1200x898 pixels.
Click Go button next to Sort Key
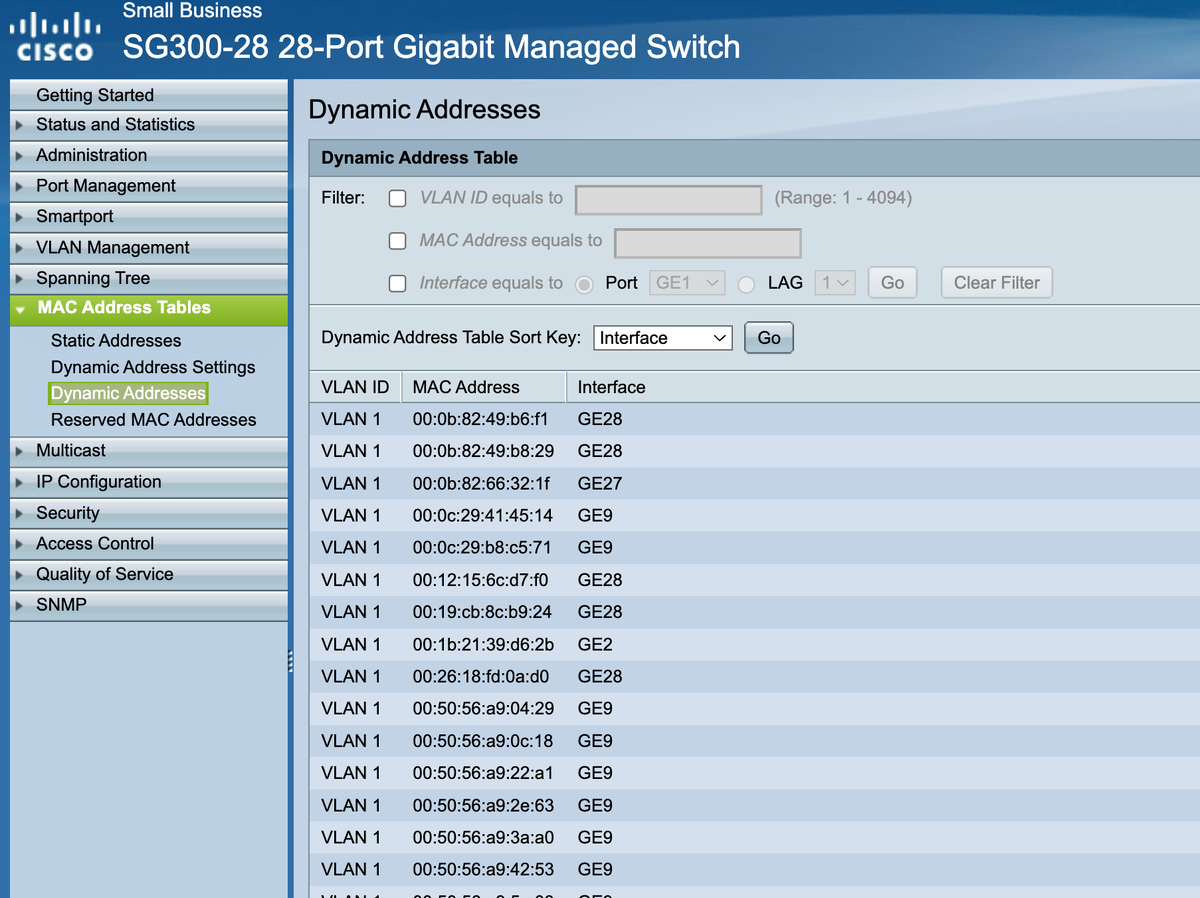pyautogui.click(x=769, y=338)
